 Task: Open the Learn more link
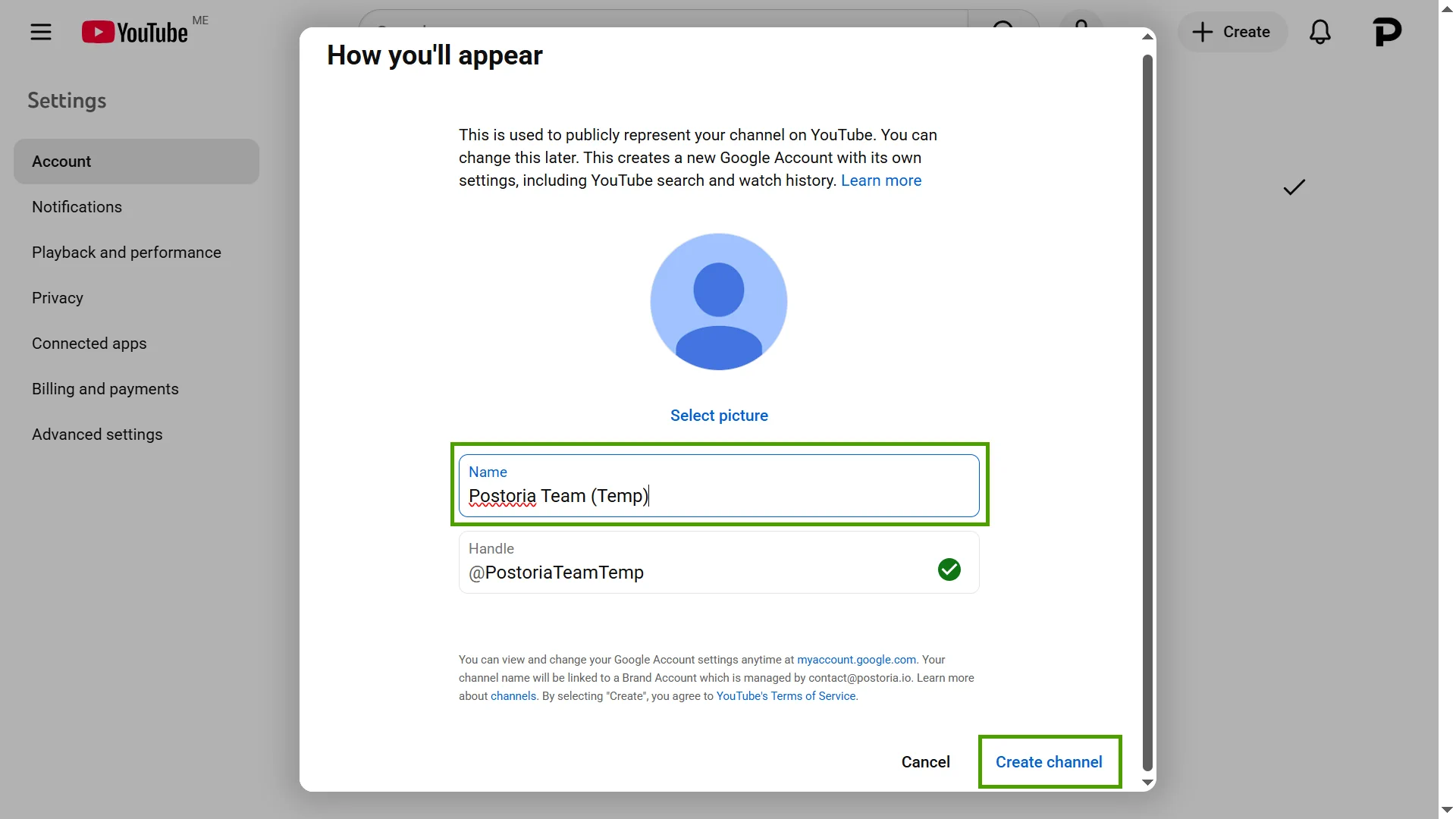pyautogui.click(x=881, y=180)
